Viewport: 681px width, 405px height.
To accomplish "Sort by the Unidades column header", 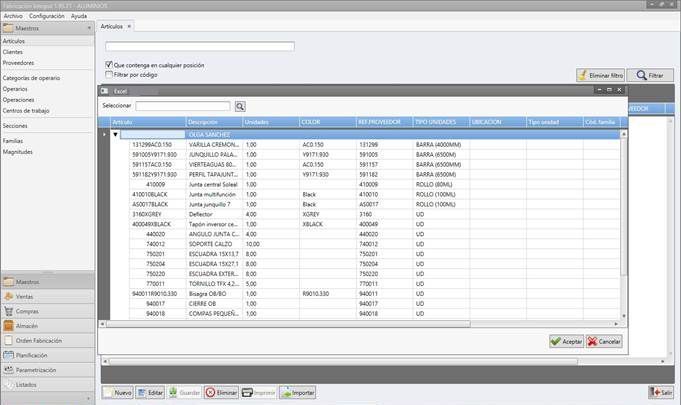I will (271, 122).
